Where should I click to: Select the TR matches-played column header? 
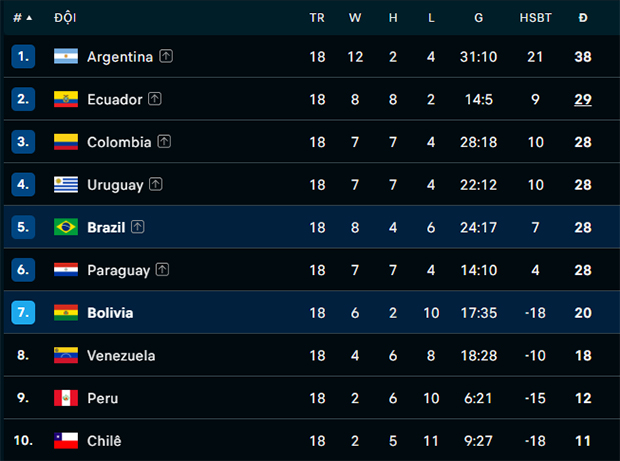coord(317,18)
